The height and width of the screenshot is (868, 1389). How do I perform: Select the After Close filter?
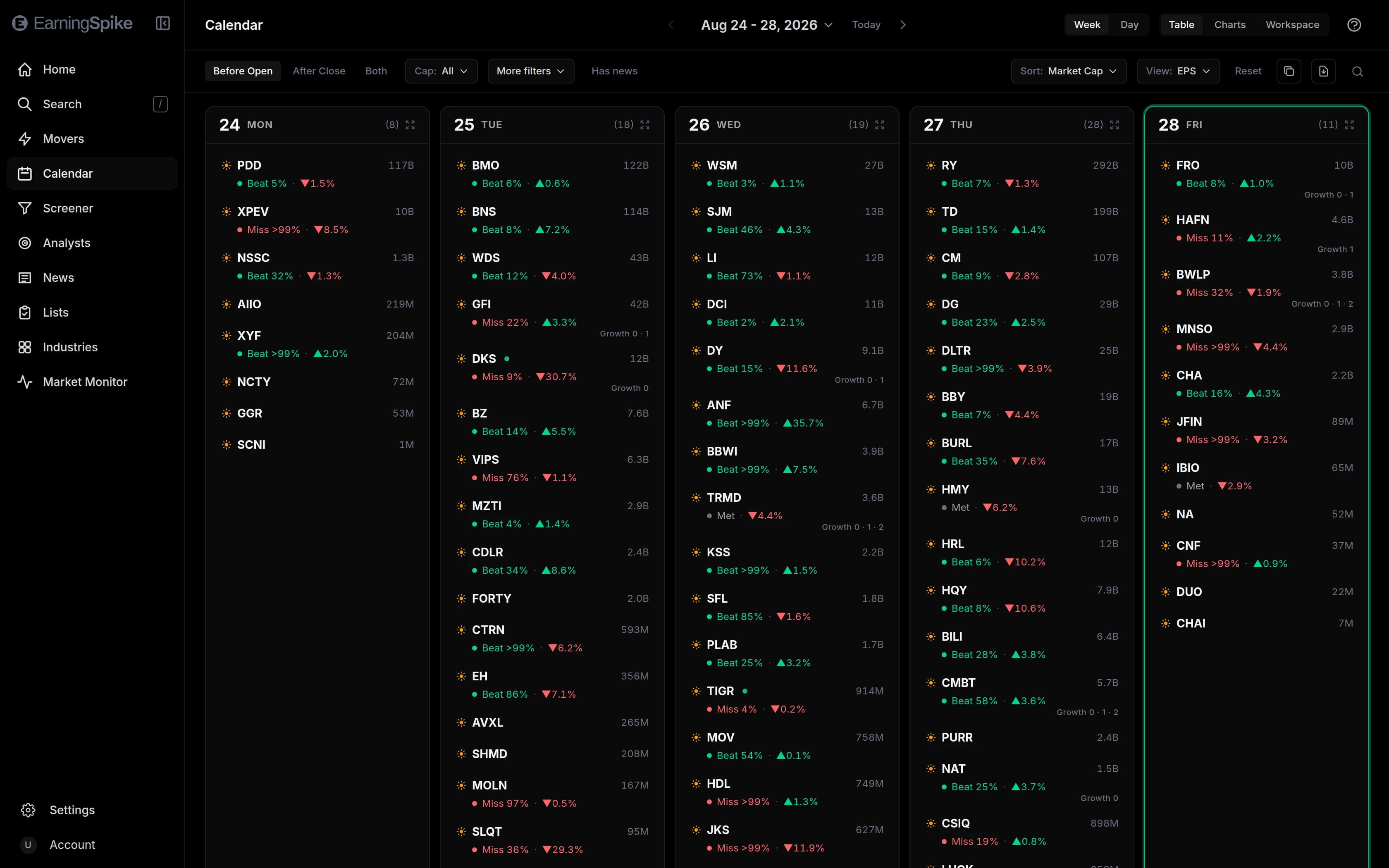(x=319, y=71)
